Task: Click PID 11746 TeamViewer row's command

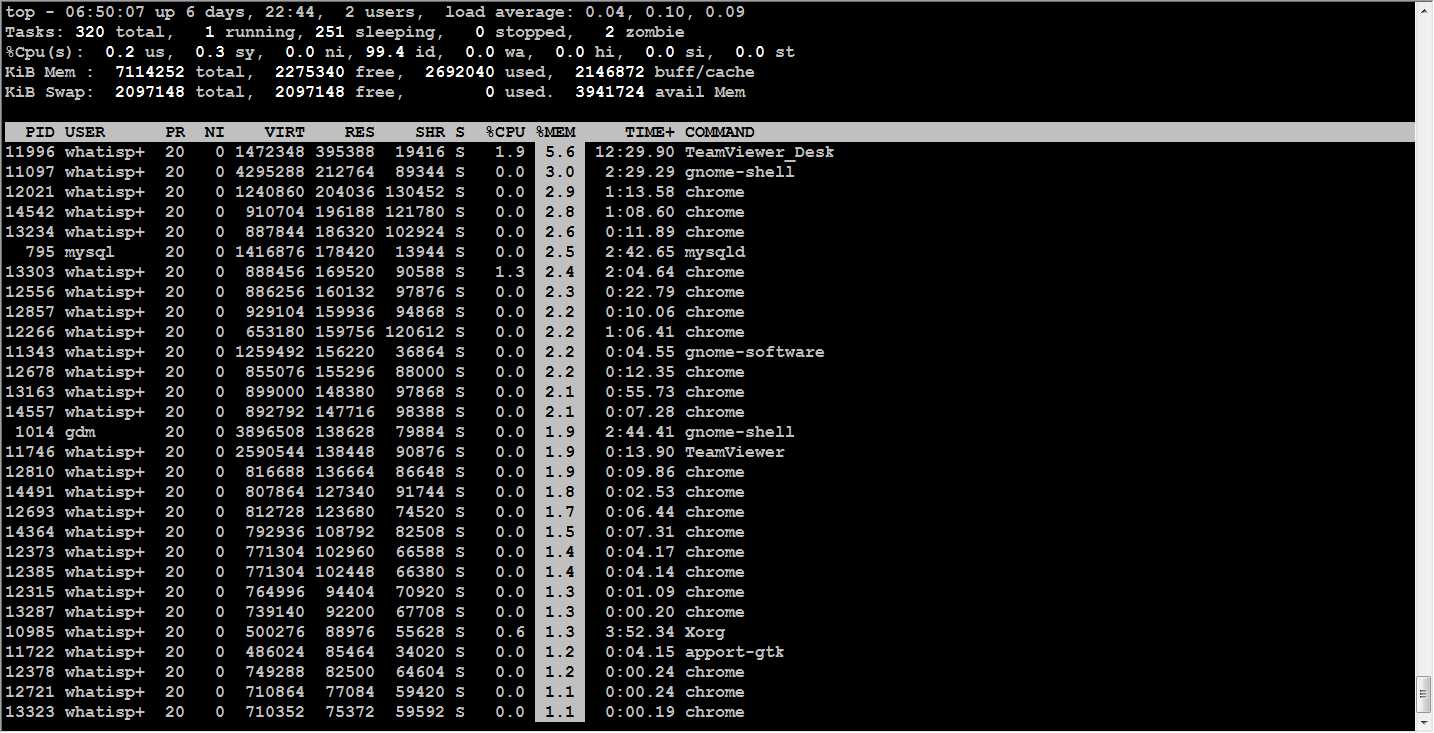Action: 735,452
